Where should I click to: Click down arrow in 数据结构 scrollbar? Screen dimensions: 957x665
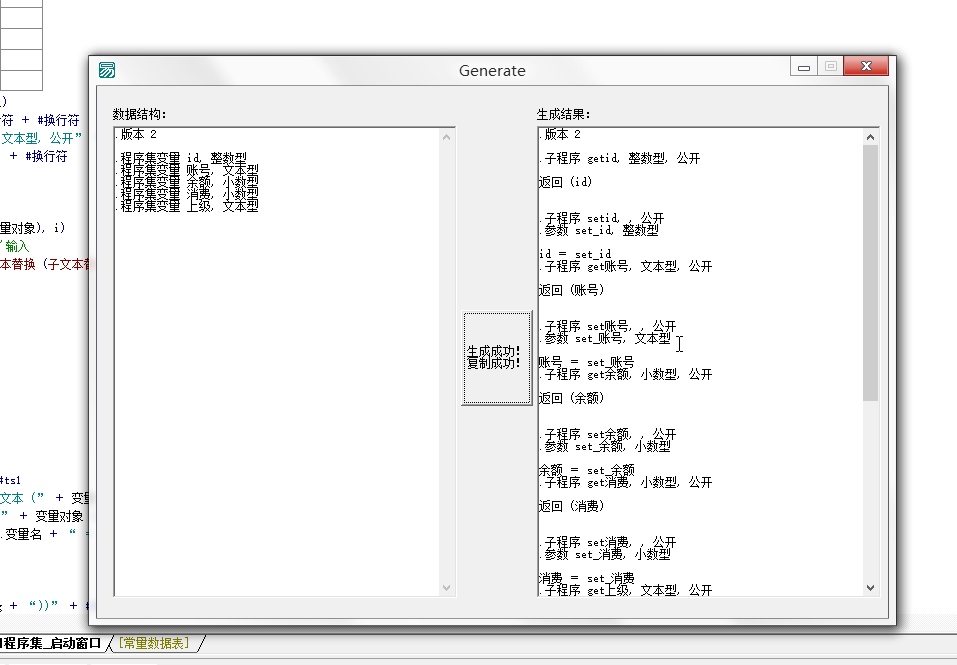(447, 588)
